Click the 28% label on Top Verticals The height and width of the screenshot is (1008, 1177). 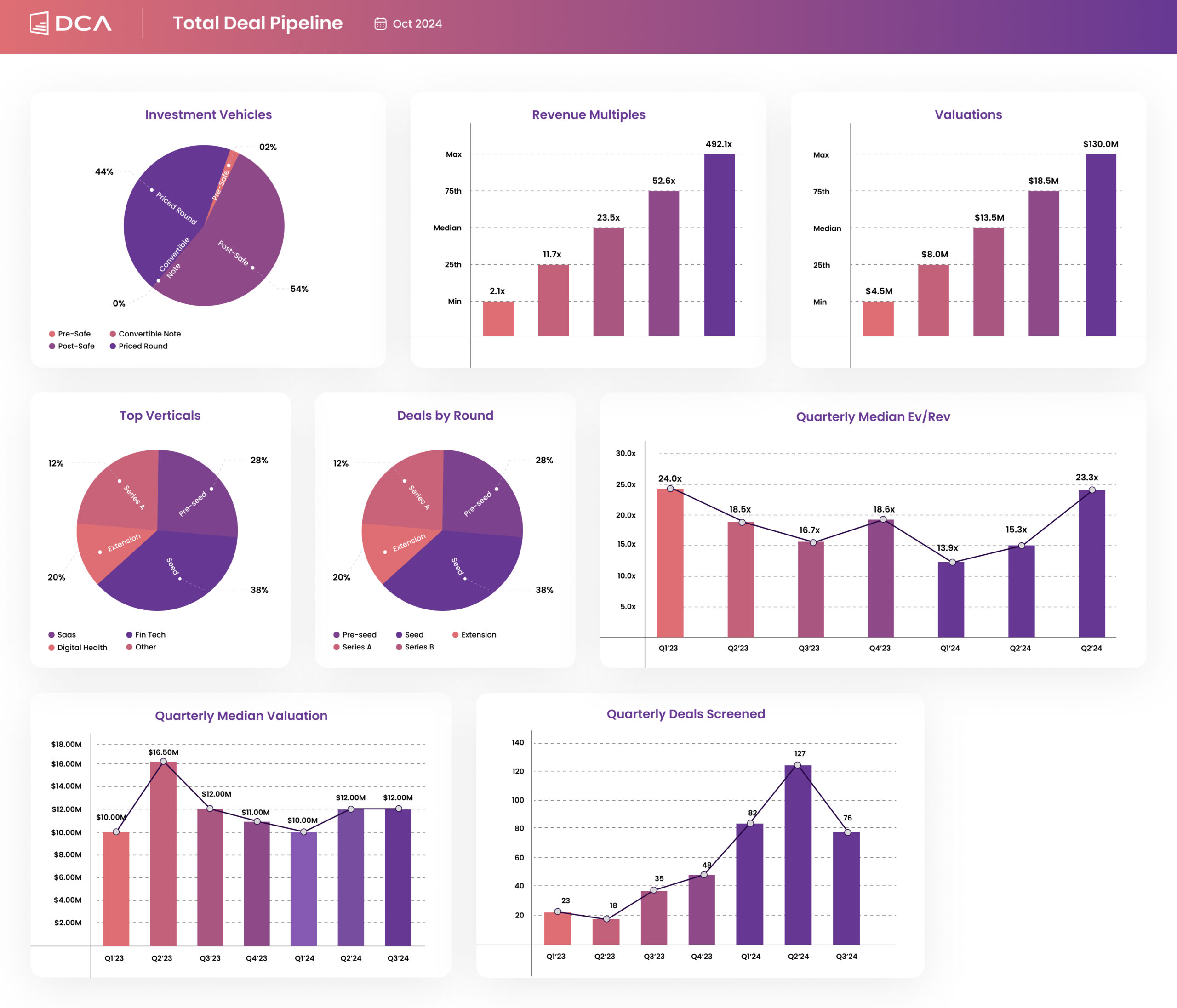(x=259, y=460)
